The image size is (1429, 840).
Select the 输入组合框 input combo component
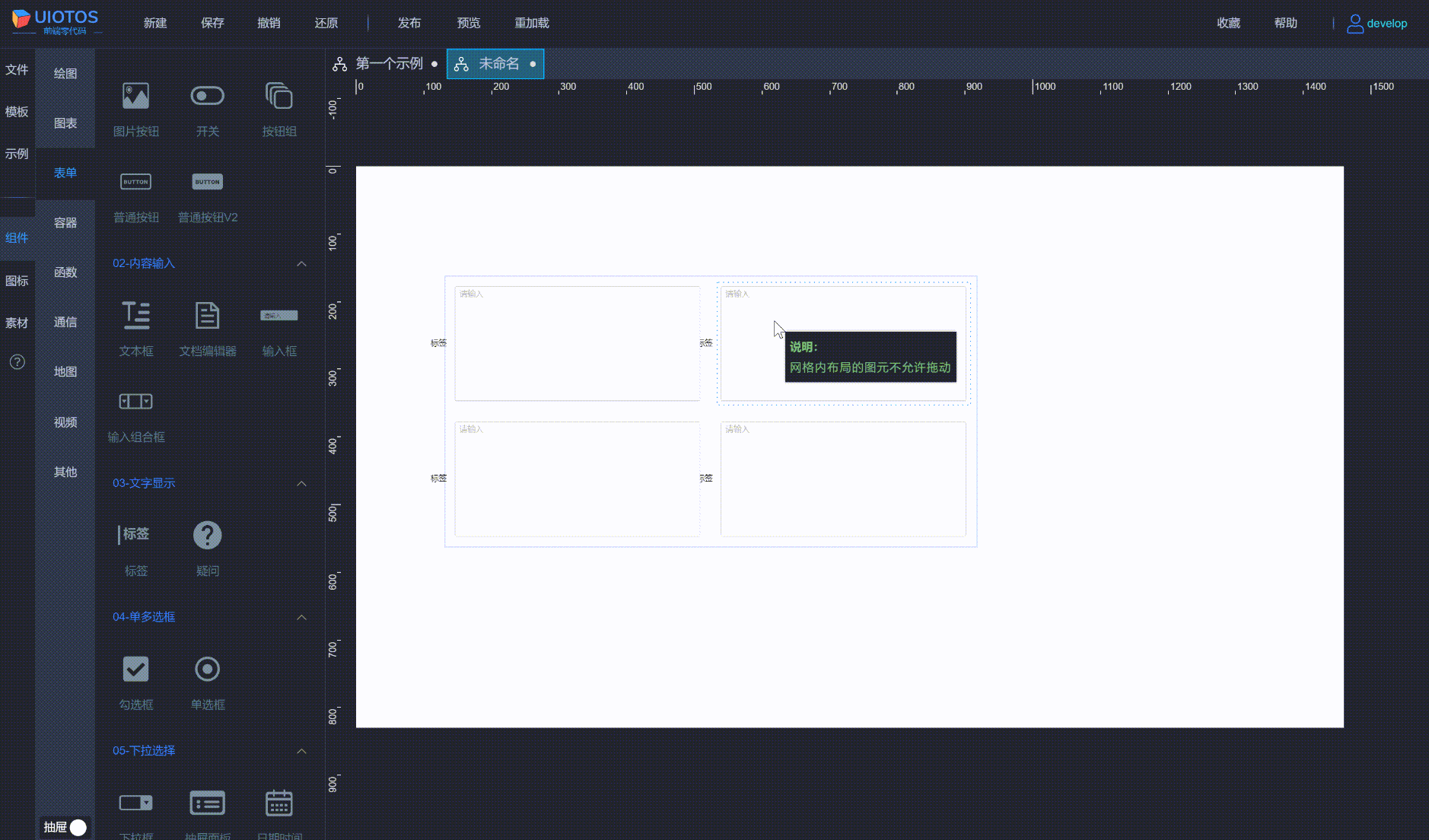pyautogui.click(x=135, y=402)
